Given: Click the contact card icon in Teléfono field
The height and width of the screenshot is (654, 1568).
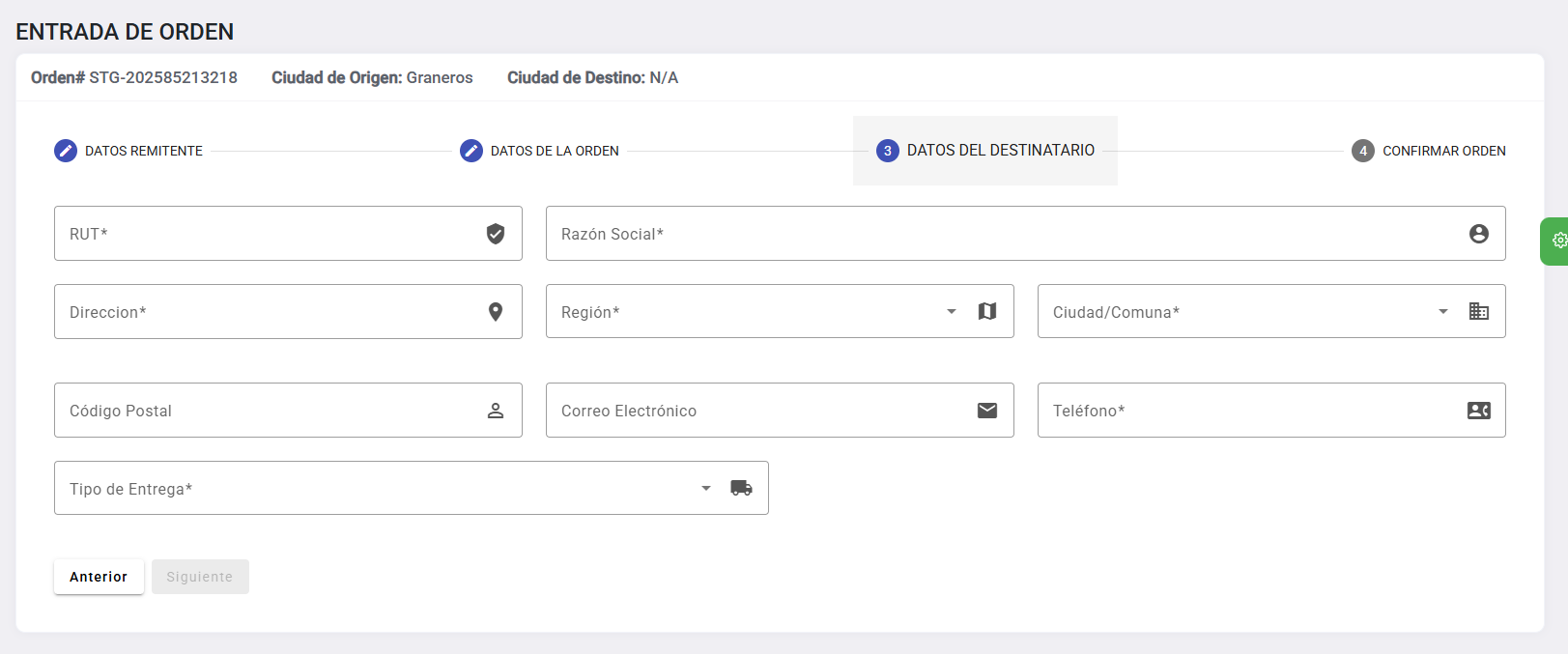Looking at the screenshot, I should 1478,411.
